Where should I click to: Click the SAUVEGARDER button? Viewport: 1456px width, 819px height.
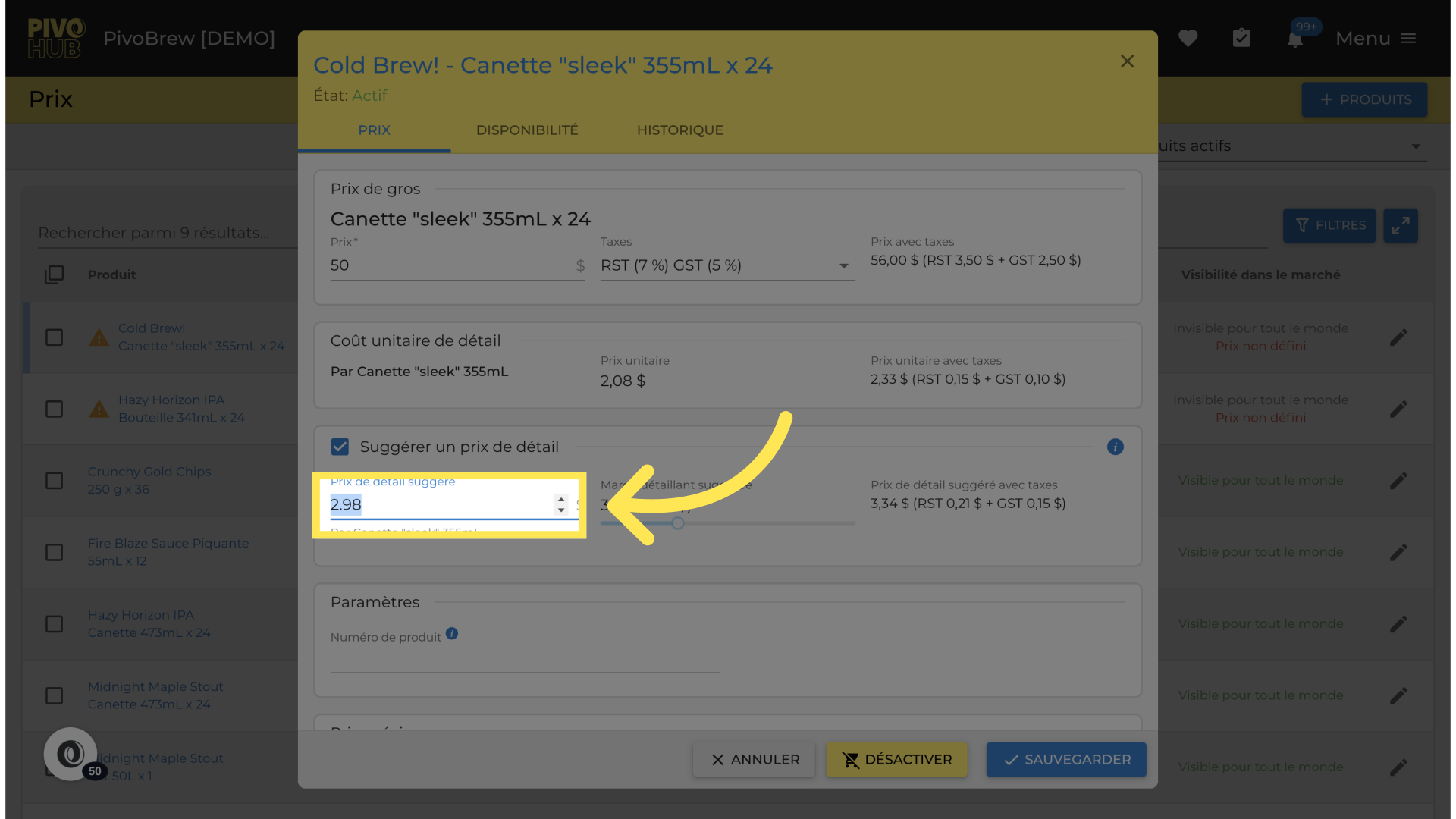click(x=1065, y=759)
